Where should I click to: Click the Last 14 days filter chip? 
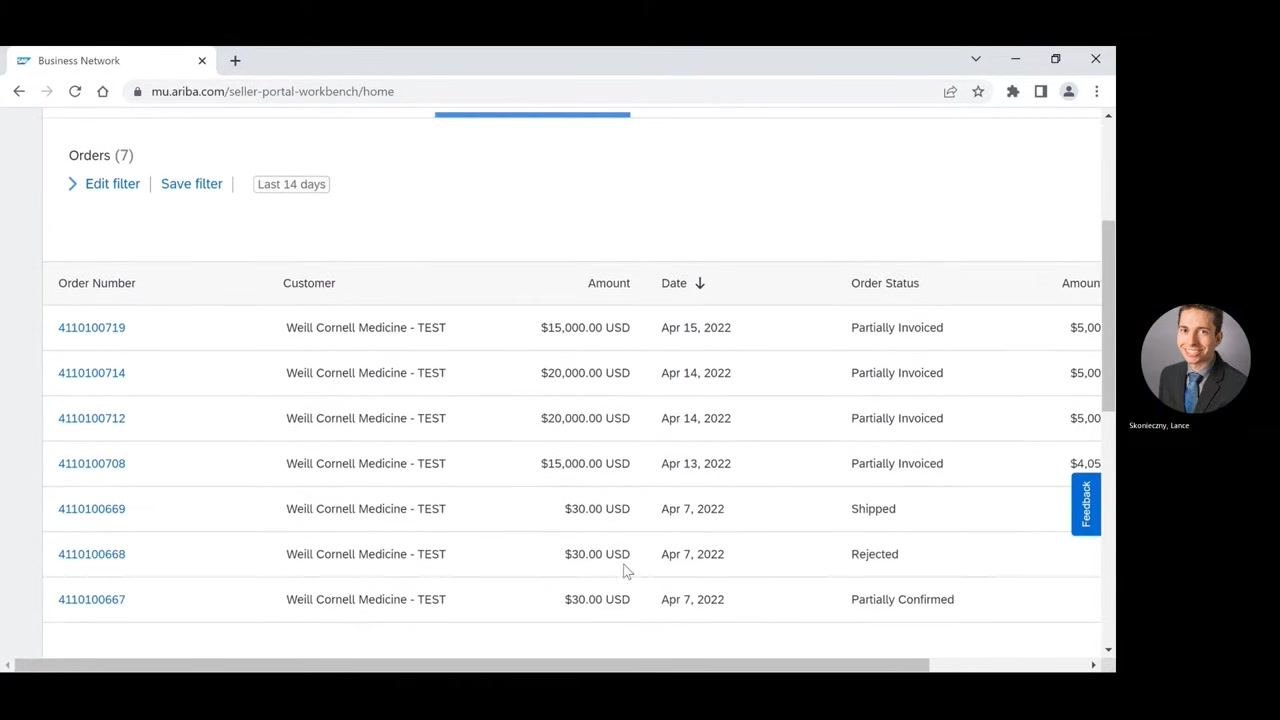[292, 184]
